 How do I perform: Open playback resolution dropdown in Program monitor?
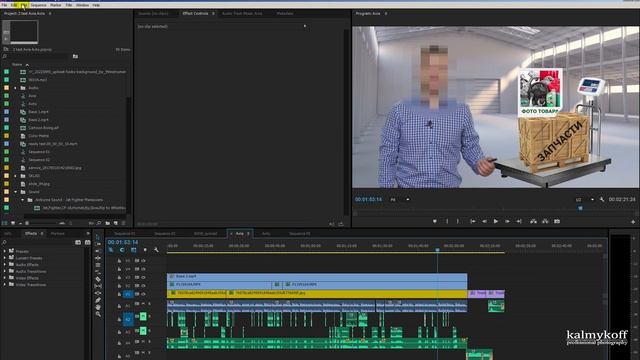point(584,200)
